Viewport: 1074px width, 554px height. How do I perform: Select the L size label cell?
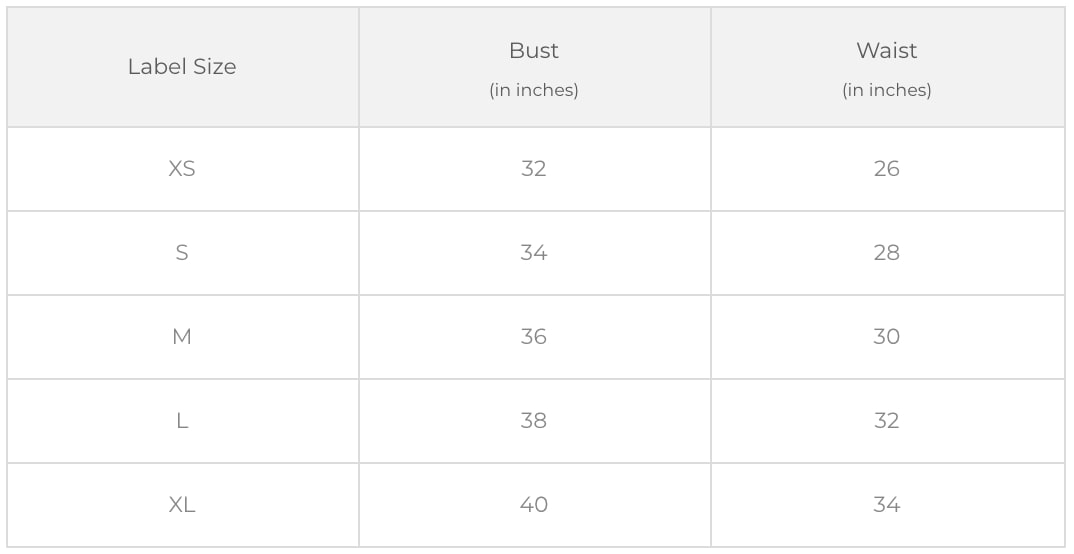(x=182, y=421)
